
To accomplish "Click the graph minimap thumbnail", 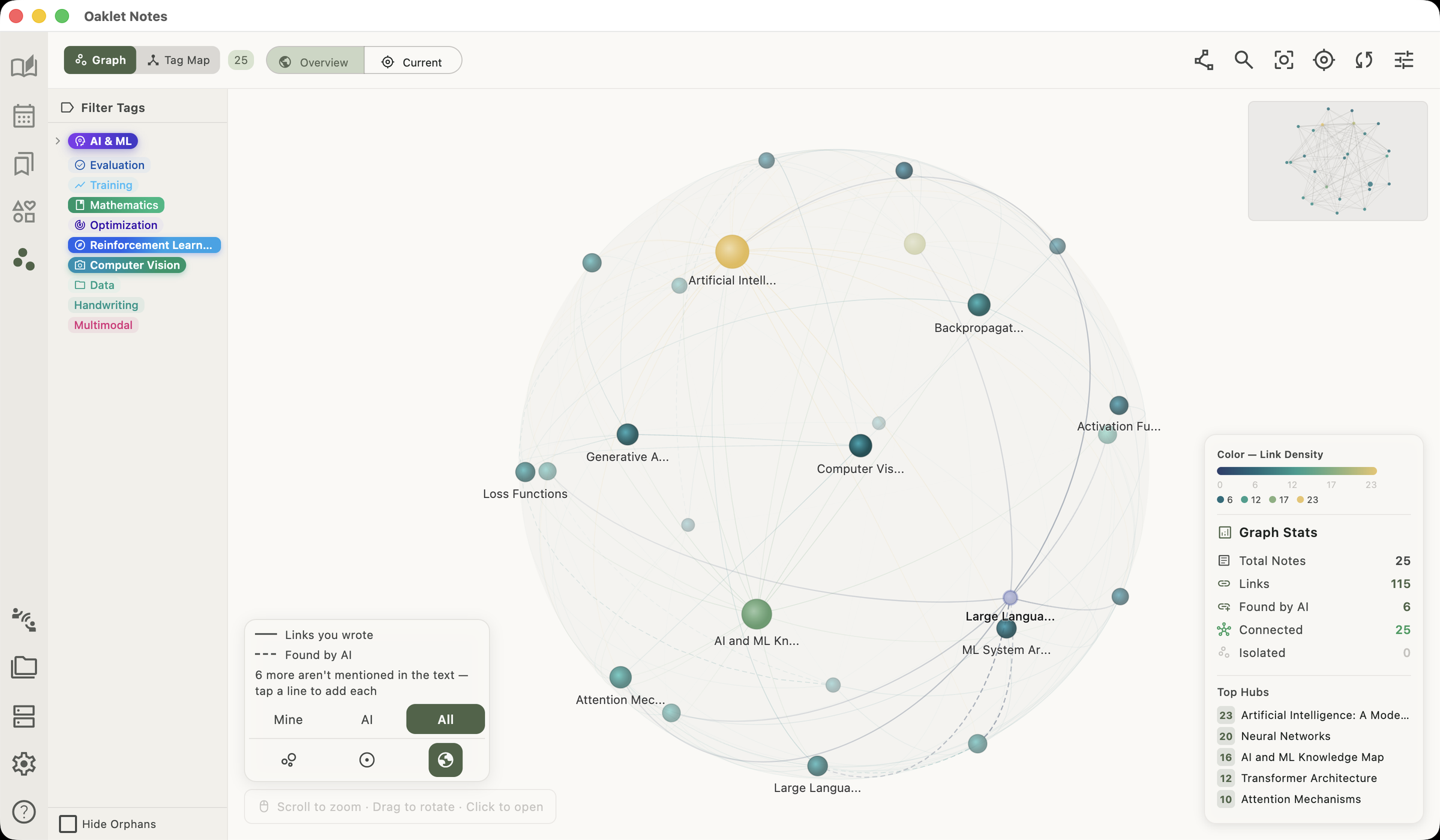I will coord(1337,161).
